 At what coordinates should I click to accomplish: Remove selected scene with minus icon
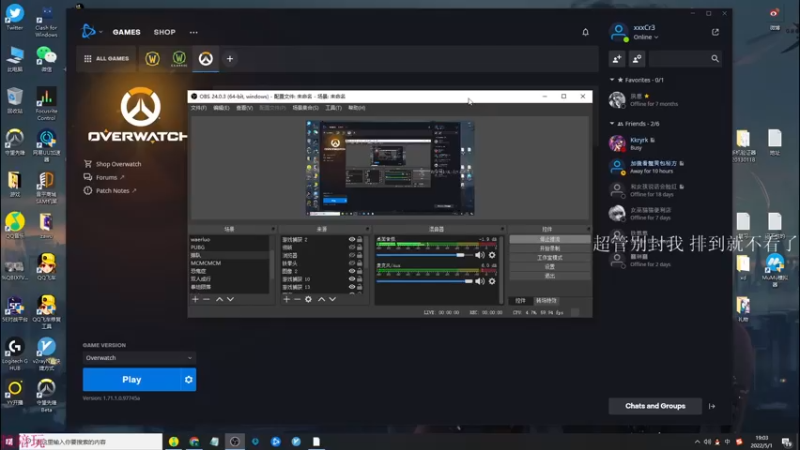coord(207,299)
